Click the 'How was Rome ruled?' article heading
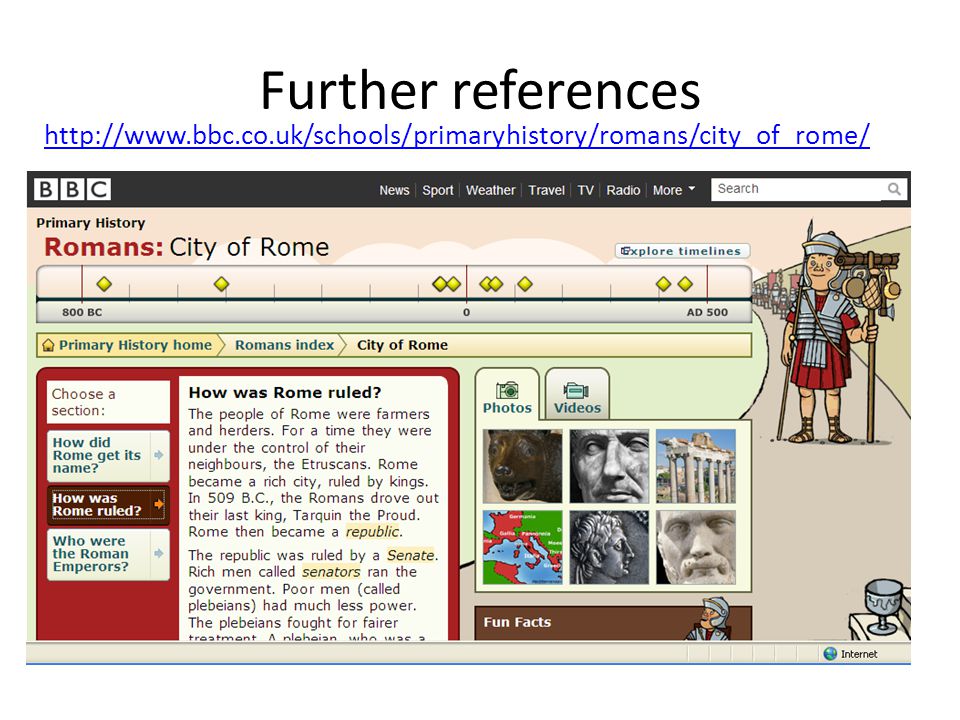Image resolution: width=960 pixels, height=720 pixels. [x=285, y=392]
